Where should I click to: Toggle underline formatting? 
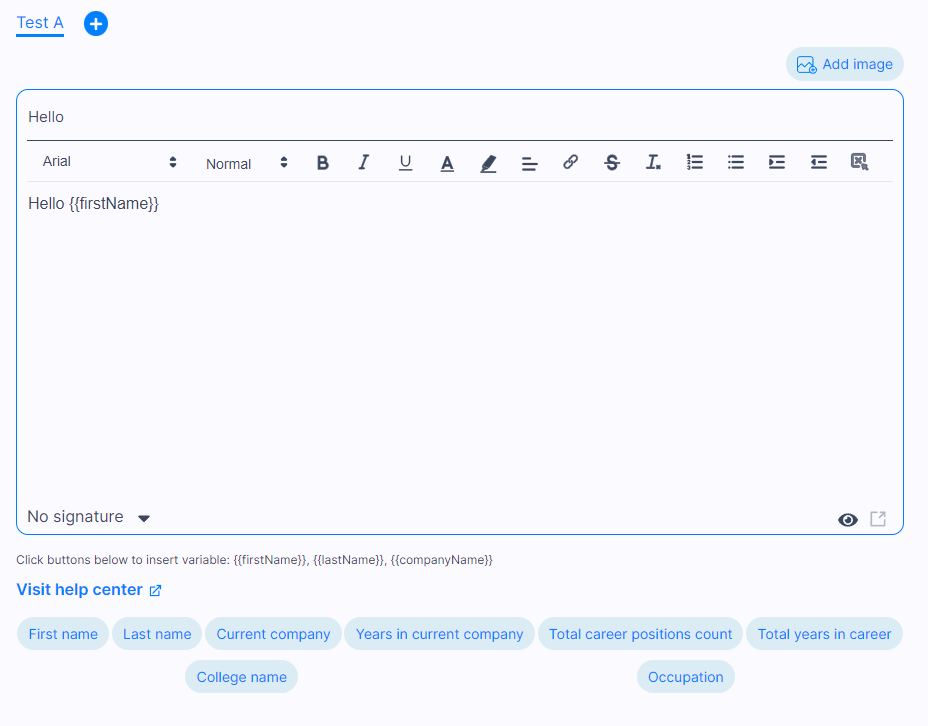click(x=405, y=162)
